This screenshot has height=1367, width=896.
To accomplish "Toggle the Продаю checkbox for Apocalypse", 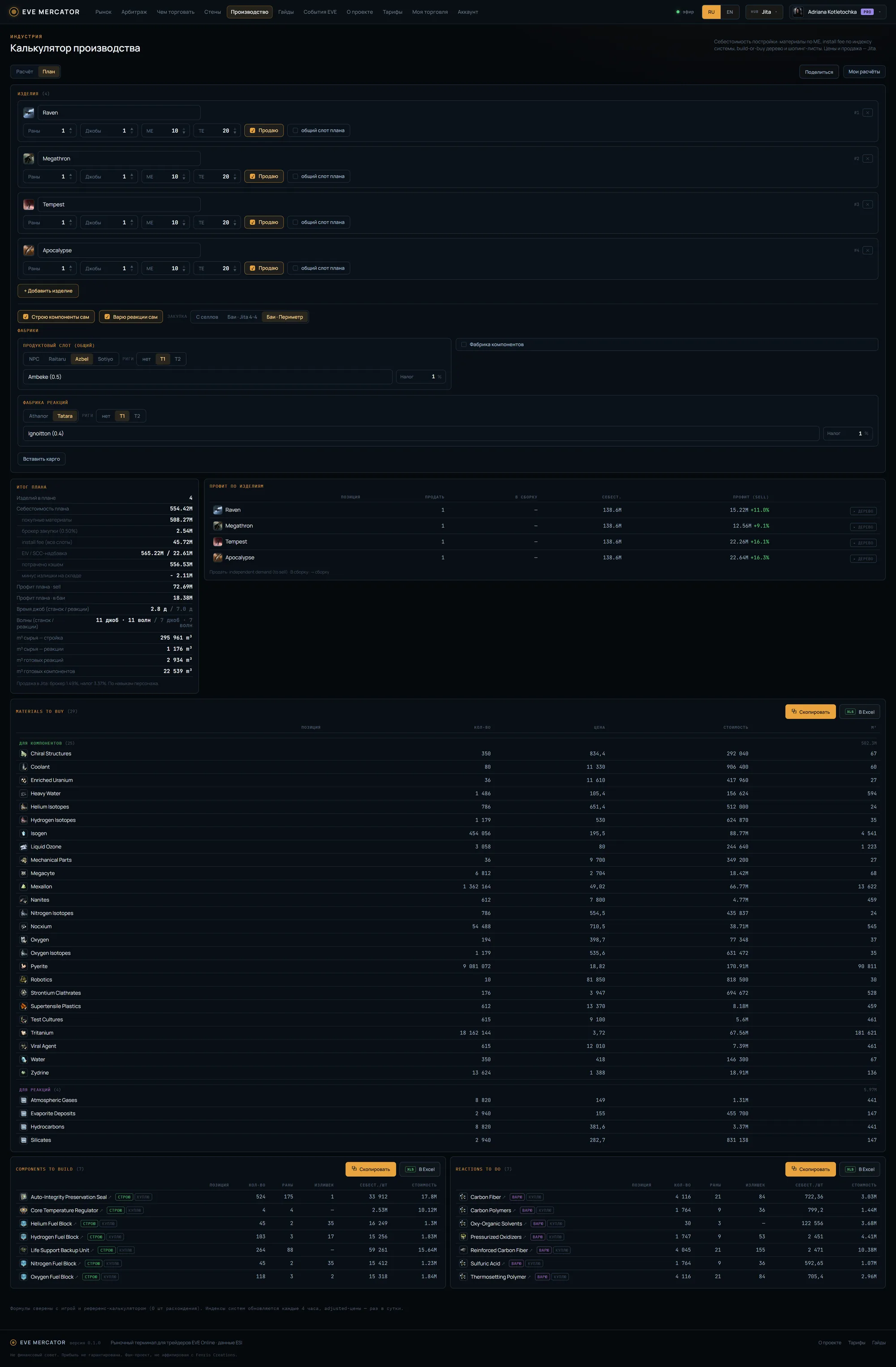I will pyautogui.click(x=253, y=268).
